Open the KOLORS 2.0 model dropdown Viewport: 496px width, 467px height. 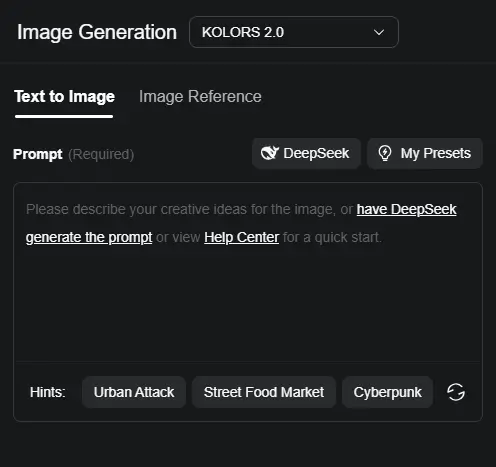[x=294, y=32]
